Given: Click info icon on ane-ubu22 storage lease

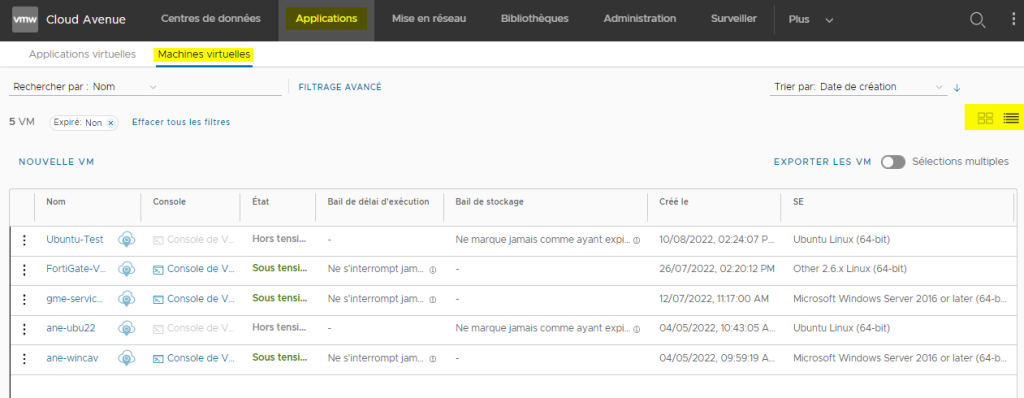Looking at the screenshot, I should [x=636, y=329].
